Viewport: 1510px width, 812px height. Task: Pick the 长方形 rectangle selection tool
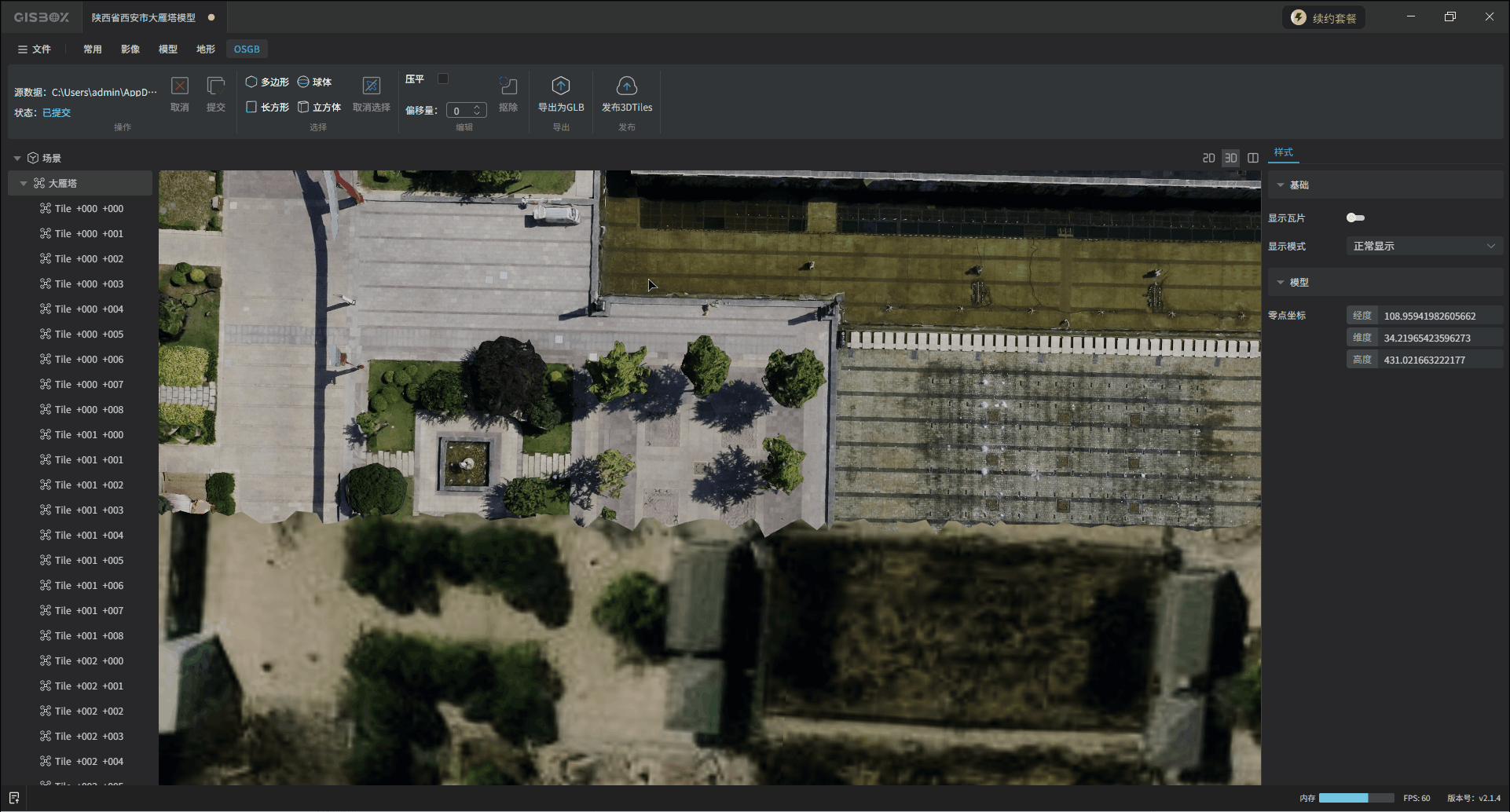tap(267, 108)
